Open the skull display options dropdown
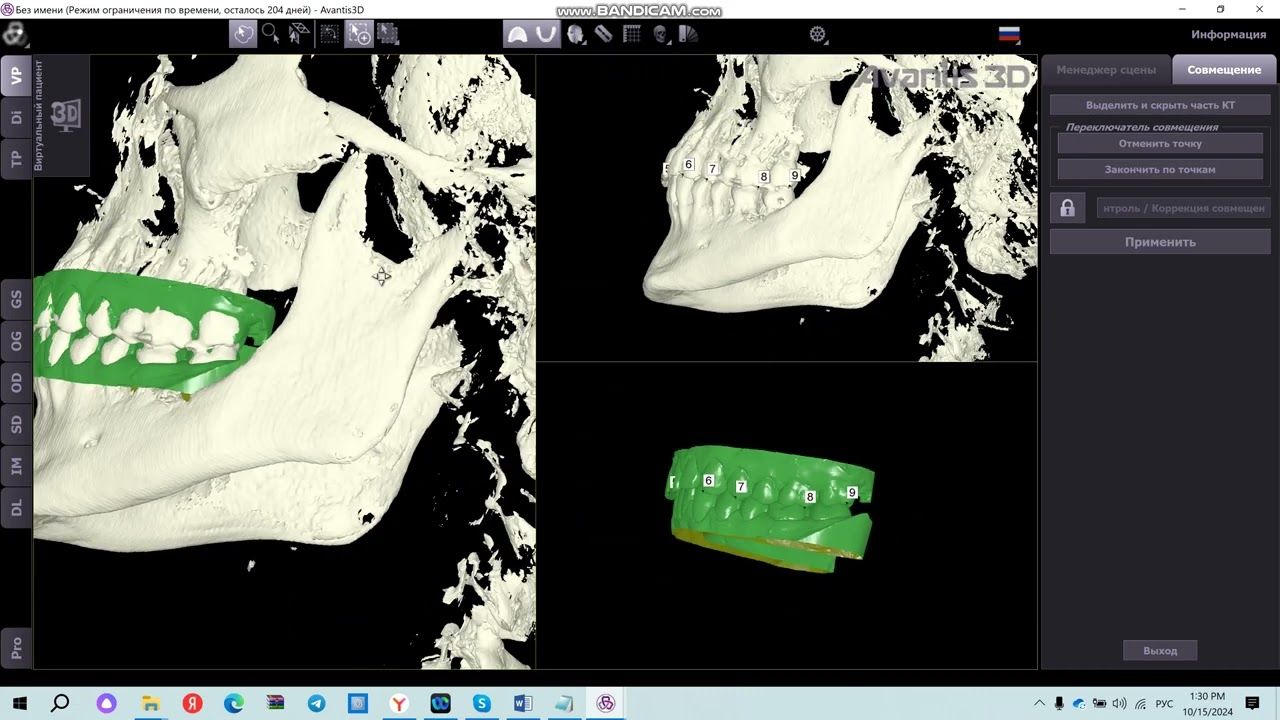 pos(660,34)
